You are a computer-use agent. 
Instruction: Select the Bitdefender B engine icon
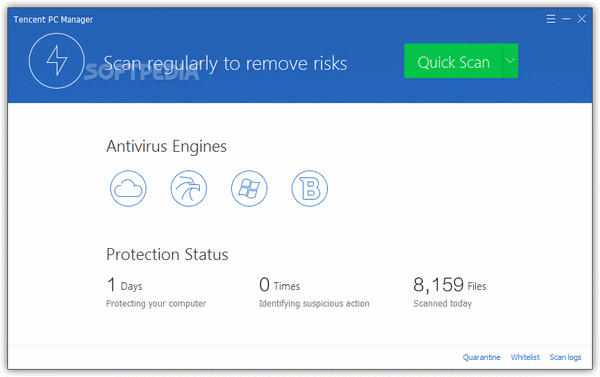click(x=310, y=188)
